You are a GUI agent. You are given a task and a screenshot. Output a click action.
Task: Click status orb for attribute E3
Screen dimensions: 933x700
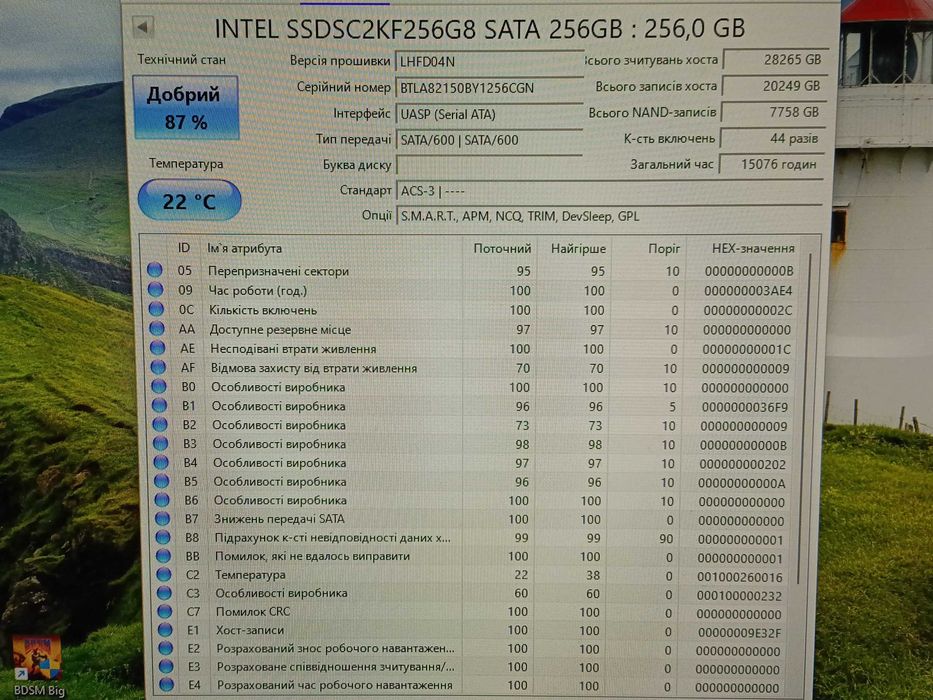point(167,667)
